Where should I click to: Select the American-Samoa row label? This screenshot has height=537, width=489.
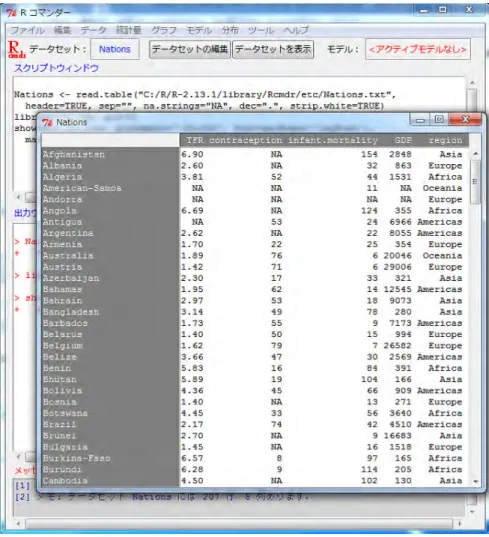(82, 188)
